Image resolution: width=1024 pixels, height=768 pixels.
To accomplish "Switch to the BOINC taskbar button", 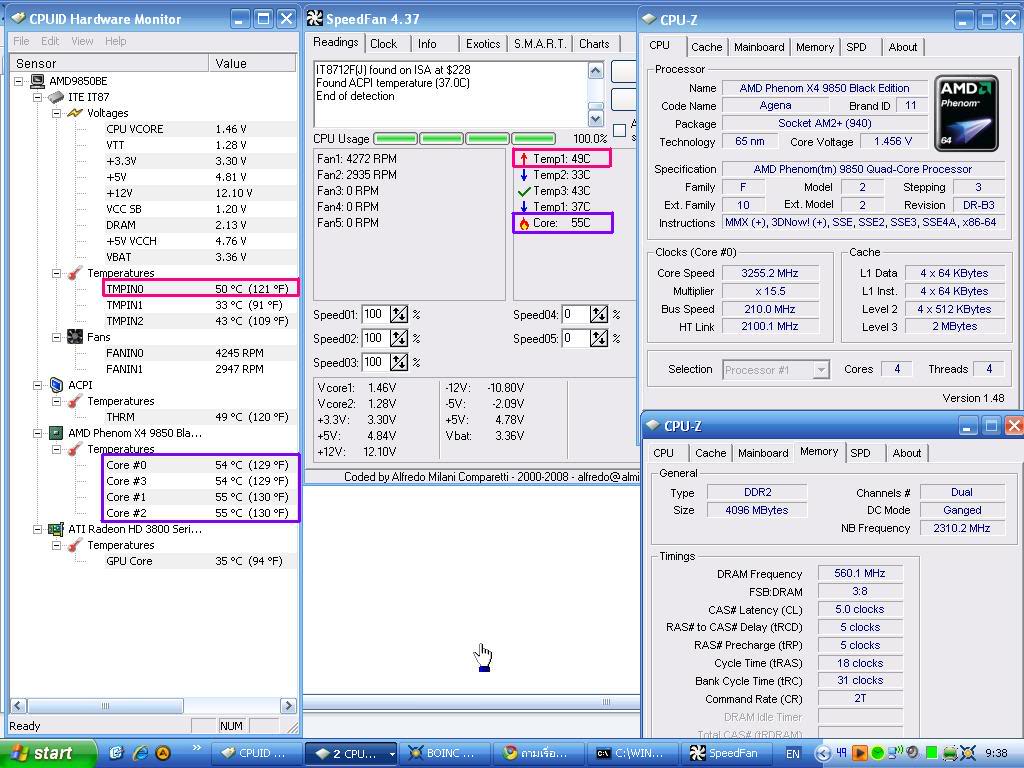I will click(x=443, y=754).
